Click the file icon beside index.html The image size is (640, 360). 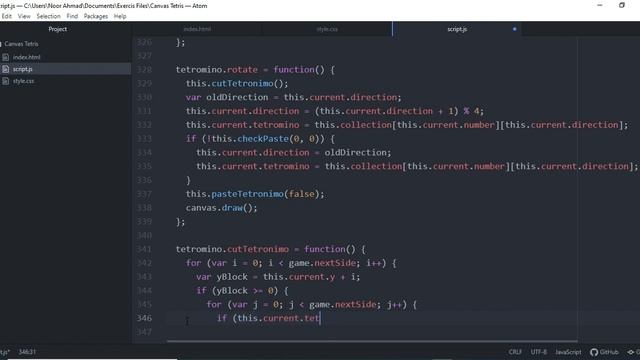6,57
